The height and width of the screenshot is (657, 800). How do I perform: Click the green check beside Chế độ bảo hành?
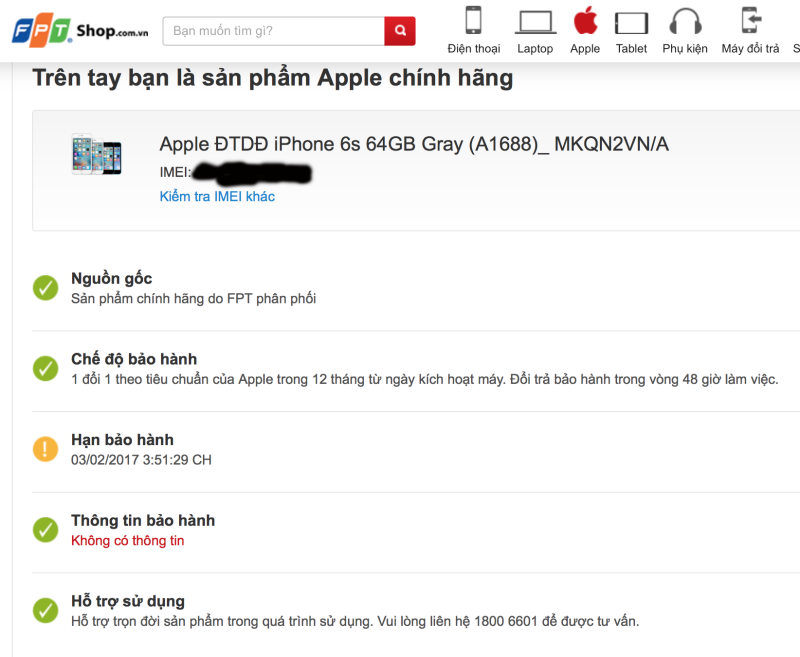coord(45,369)
